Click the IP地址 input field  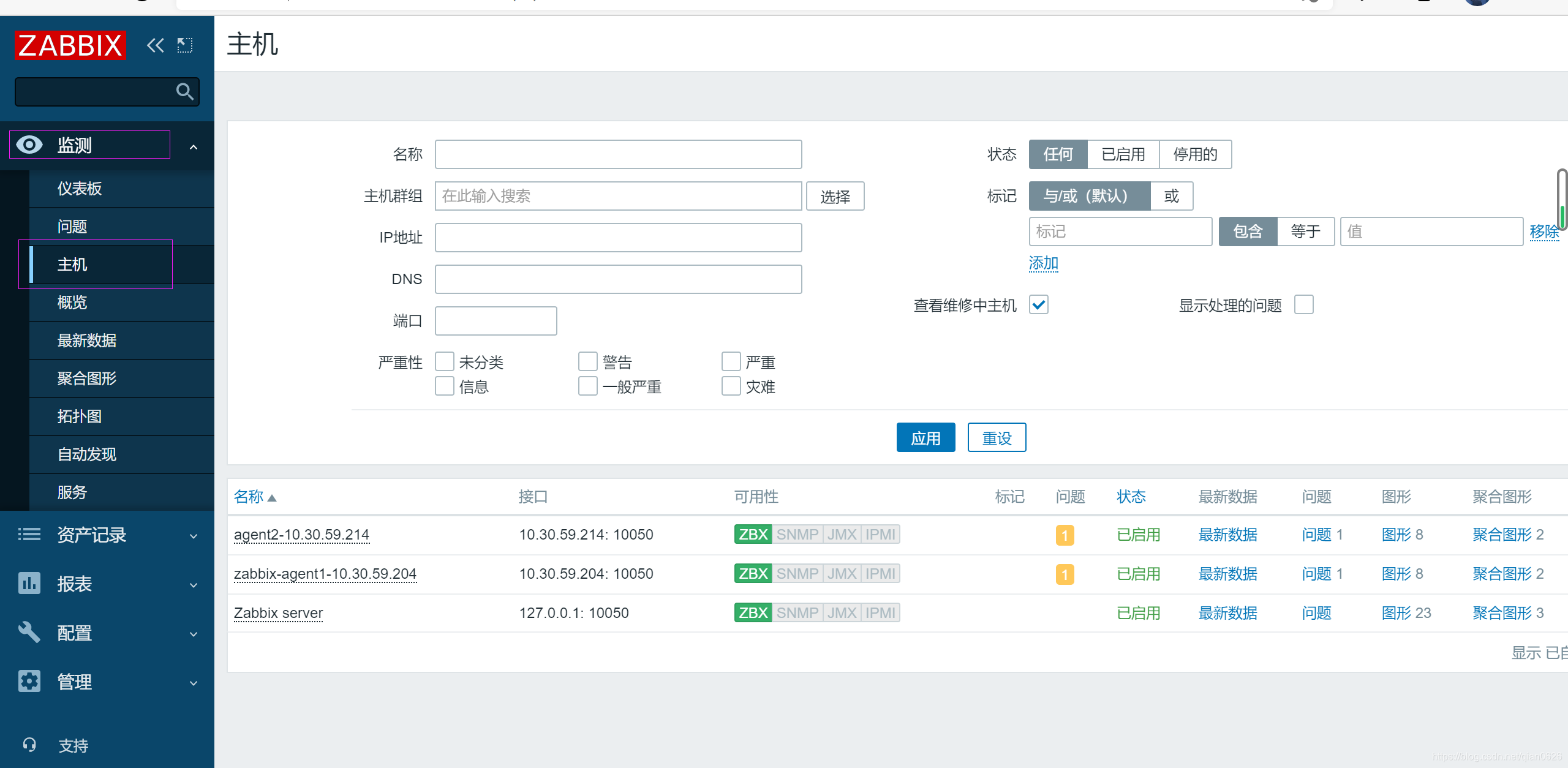coord(618,238)
